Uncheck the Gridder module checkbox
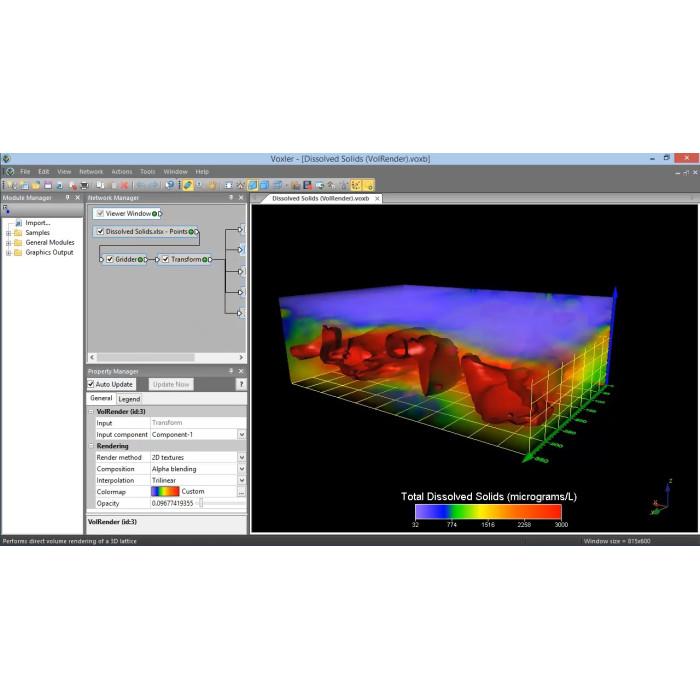 (110, 259)
